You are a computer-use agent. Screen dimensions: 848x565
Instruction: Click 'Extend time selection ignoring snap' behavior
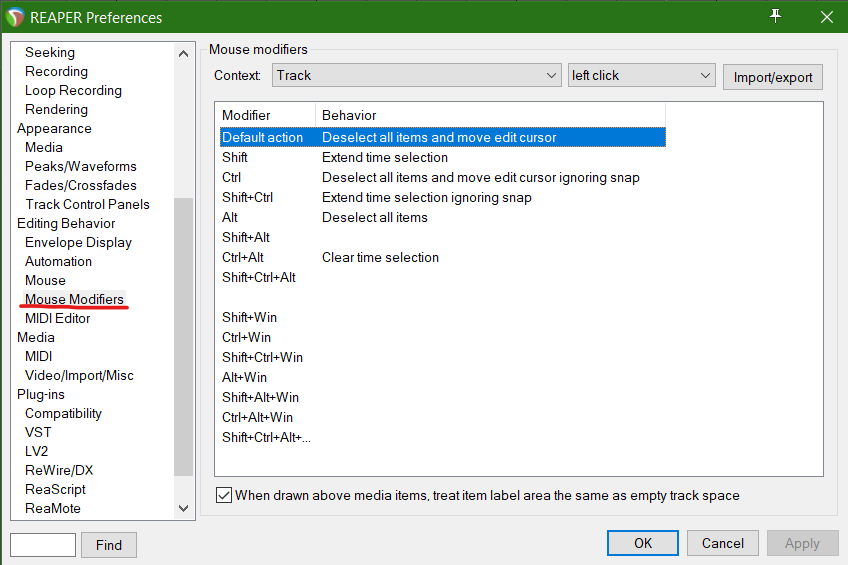coord(427,197)
